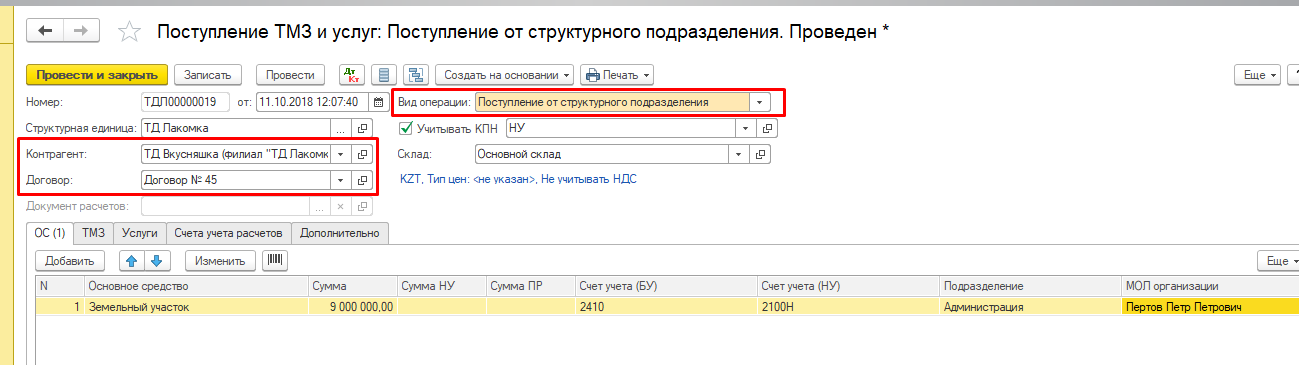Click the Счет учета (БУ) column header
Screen dimensions: 1299x365
coord(666,287)
